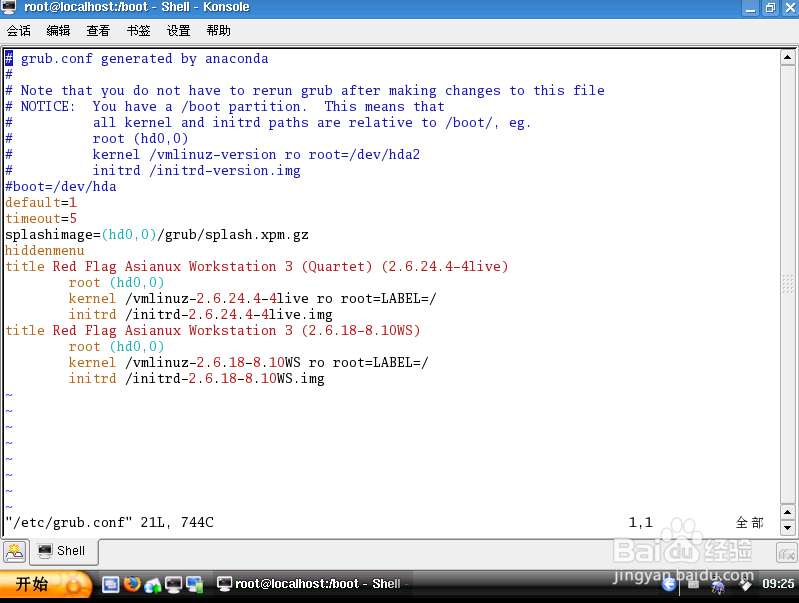This screenshot has height=603, width=799.
Task: Maximize the Konsole window
Action: (x=770, y=8)
